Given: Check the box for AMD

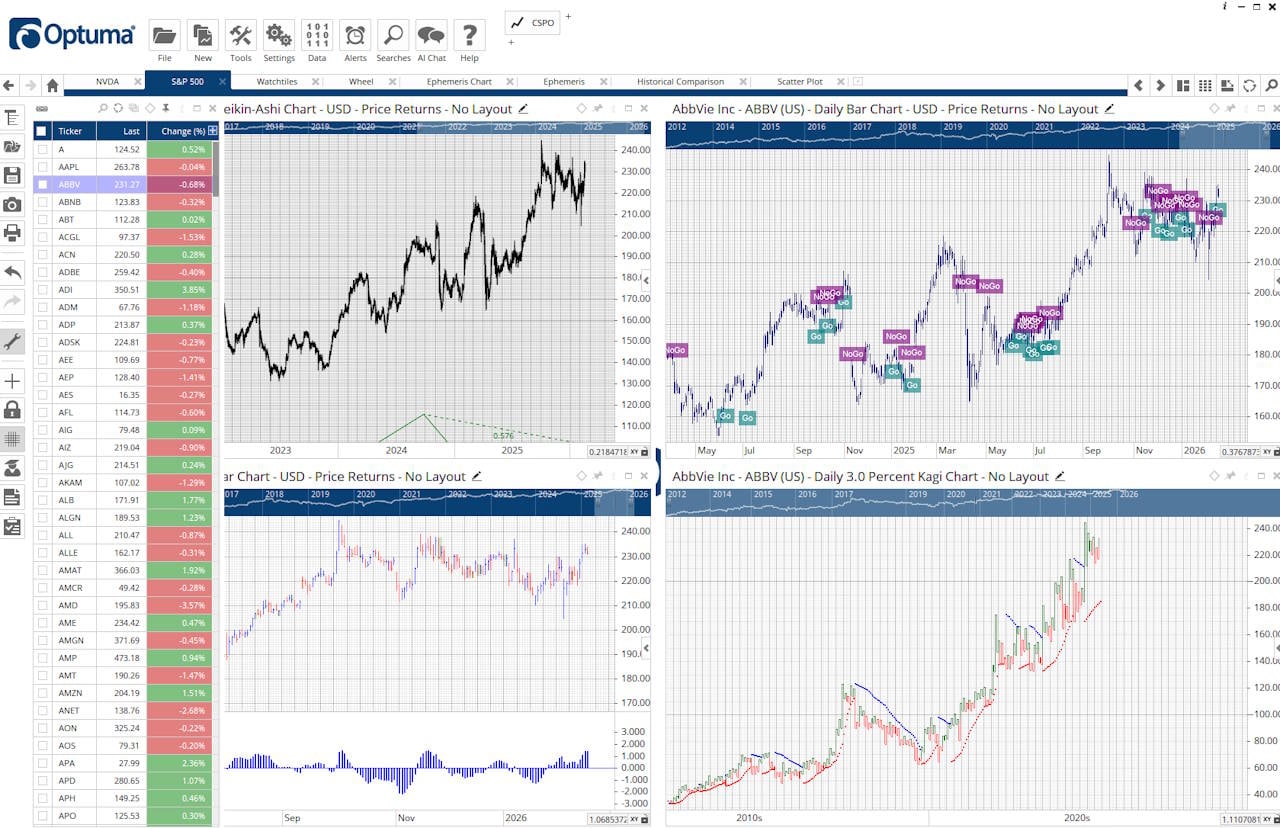Looking at the screenshot, I should 42,605.
